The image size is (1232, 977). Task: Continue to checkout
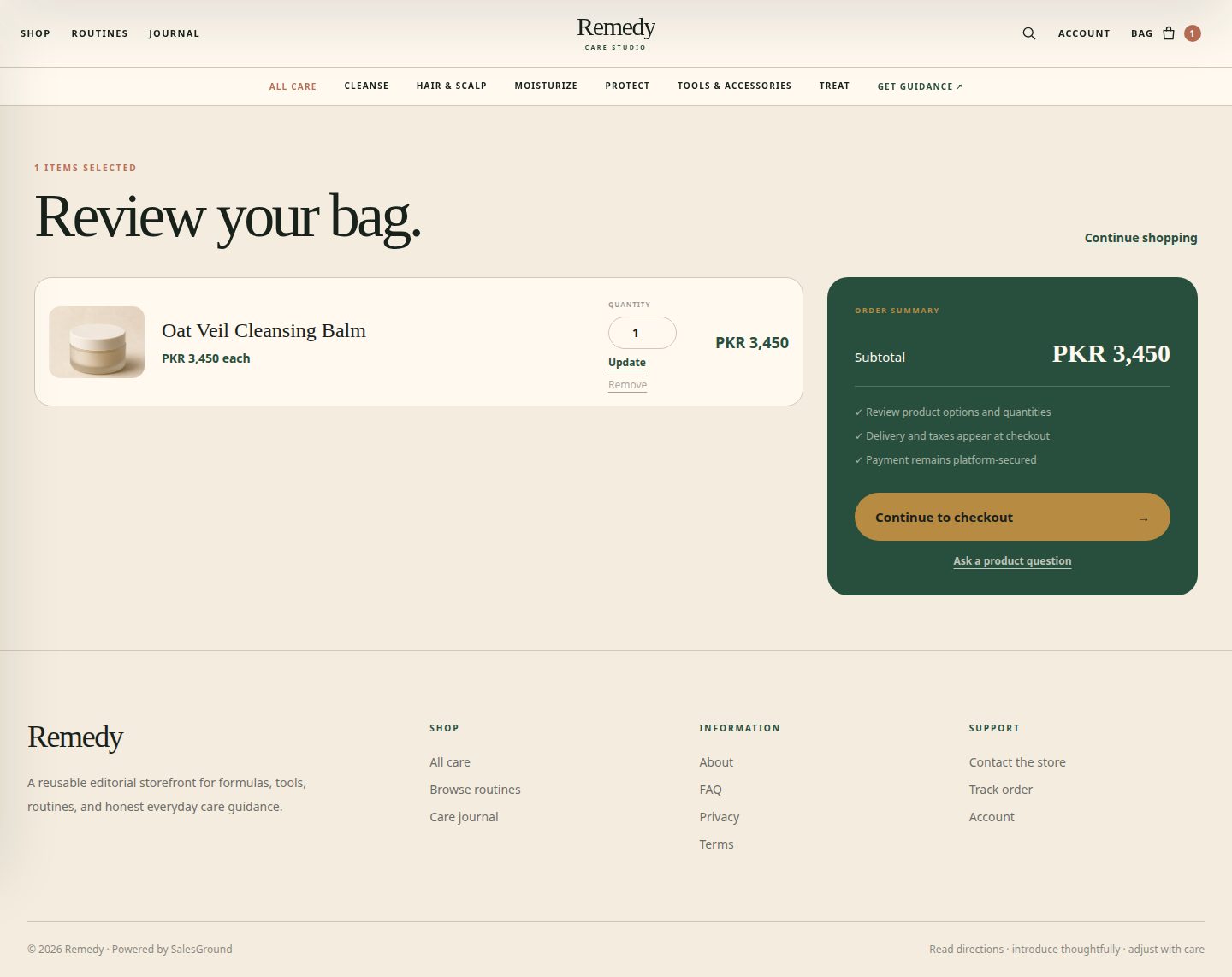click(1012, 517)
